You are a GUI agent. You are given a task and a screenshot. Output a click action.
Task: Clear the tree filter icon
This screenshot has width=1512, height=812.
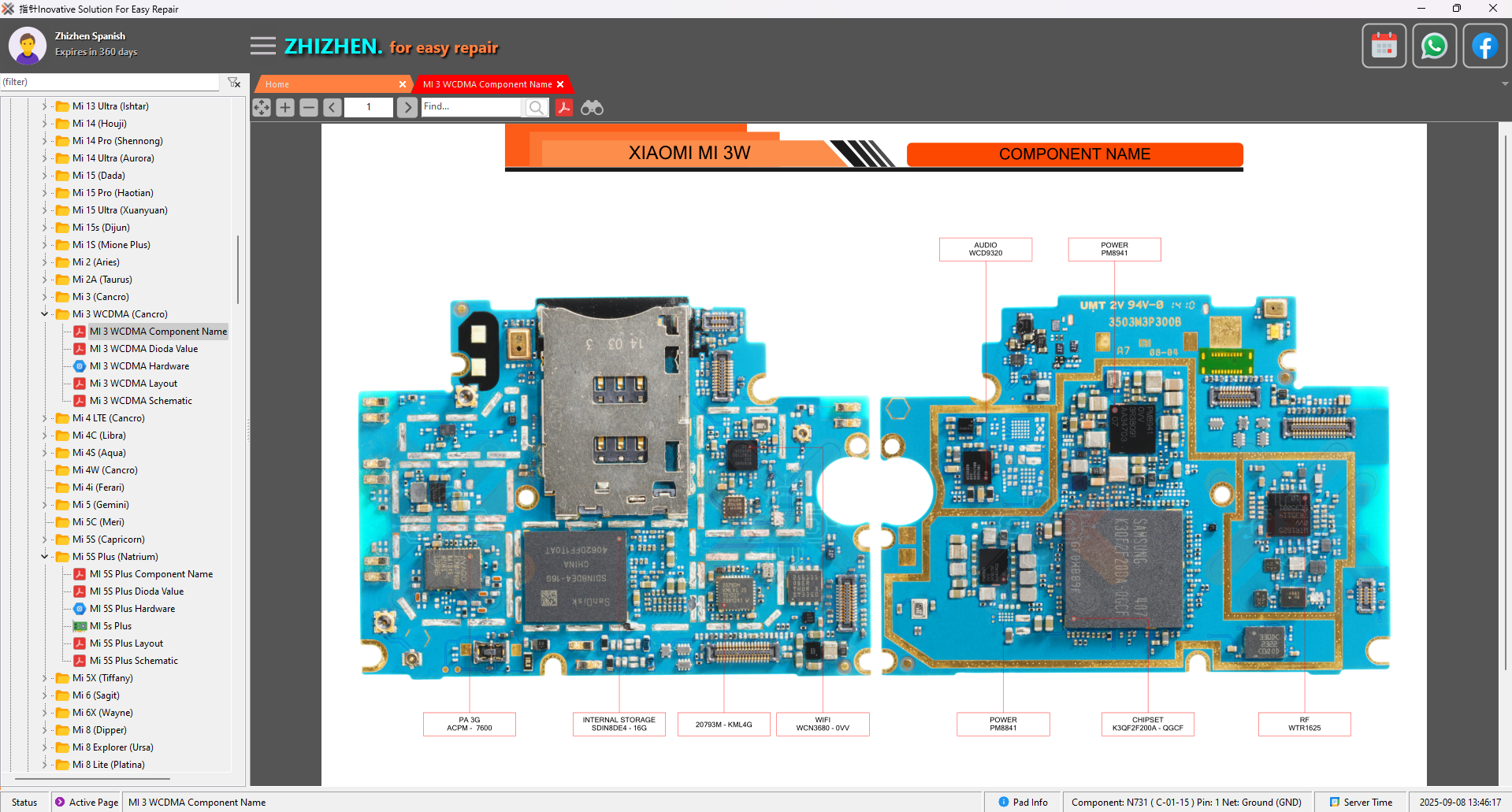click(x=234, y=82)
